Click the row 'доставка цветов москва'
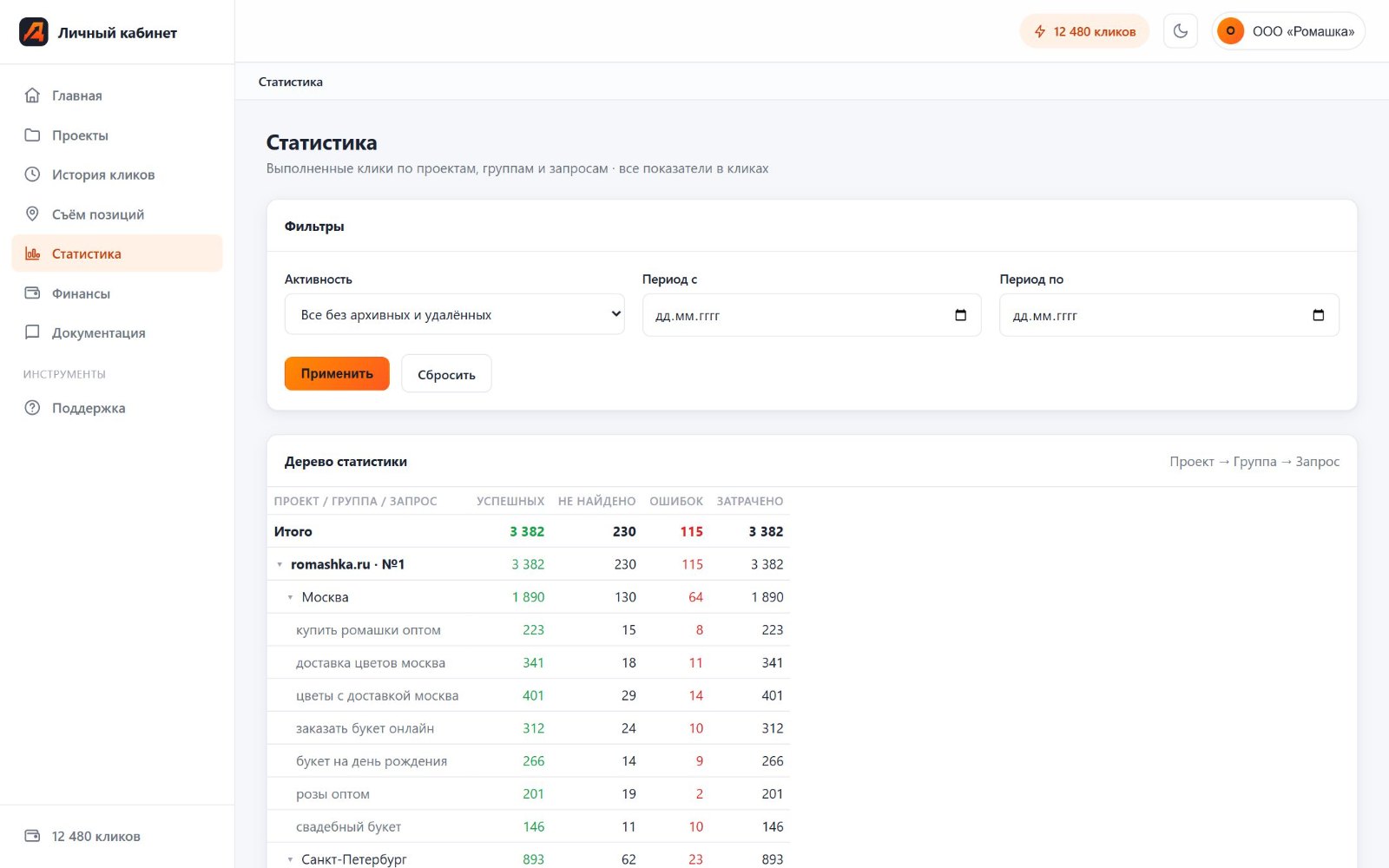 [528, 663]
